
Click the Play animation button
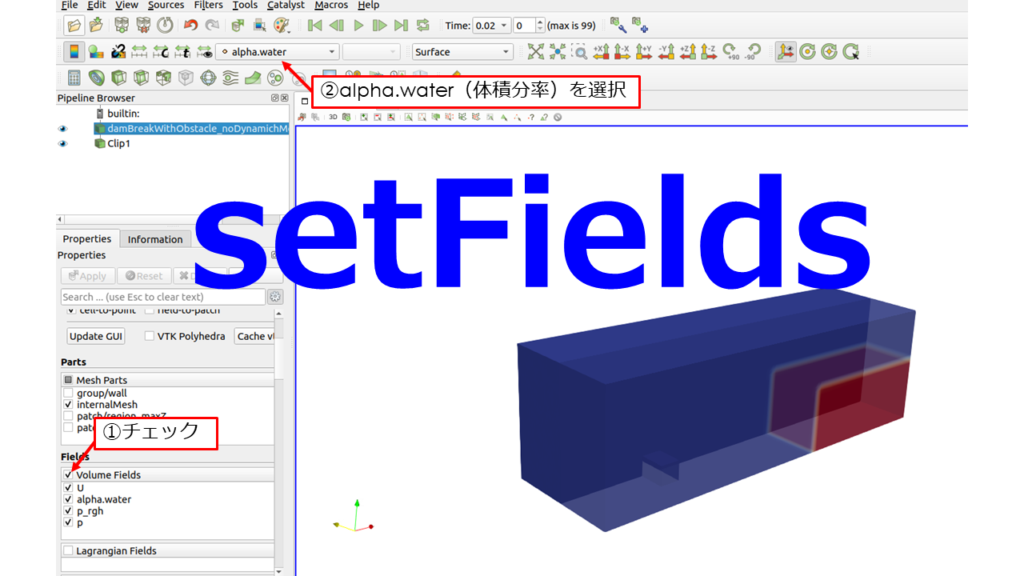coord(359,25)
